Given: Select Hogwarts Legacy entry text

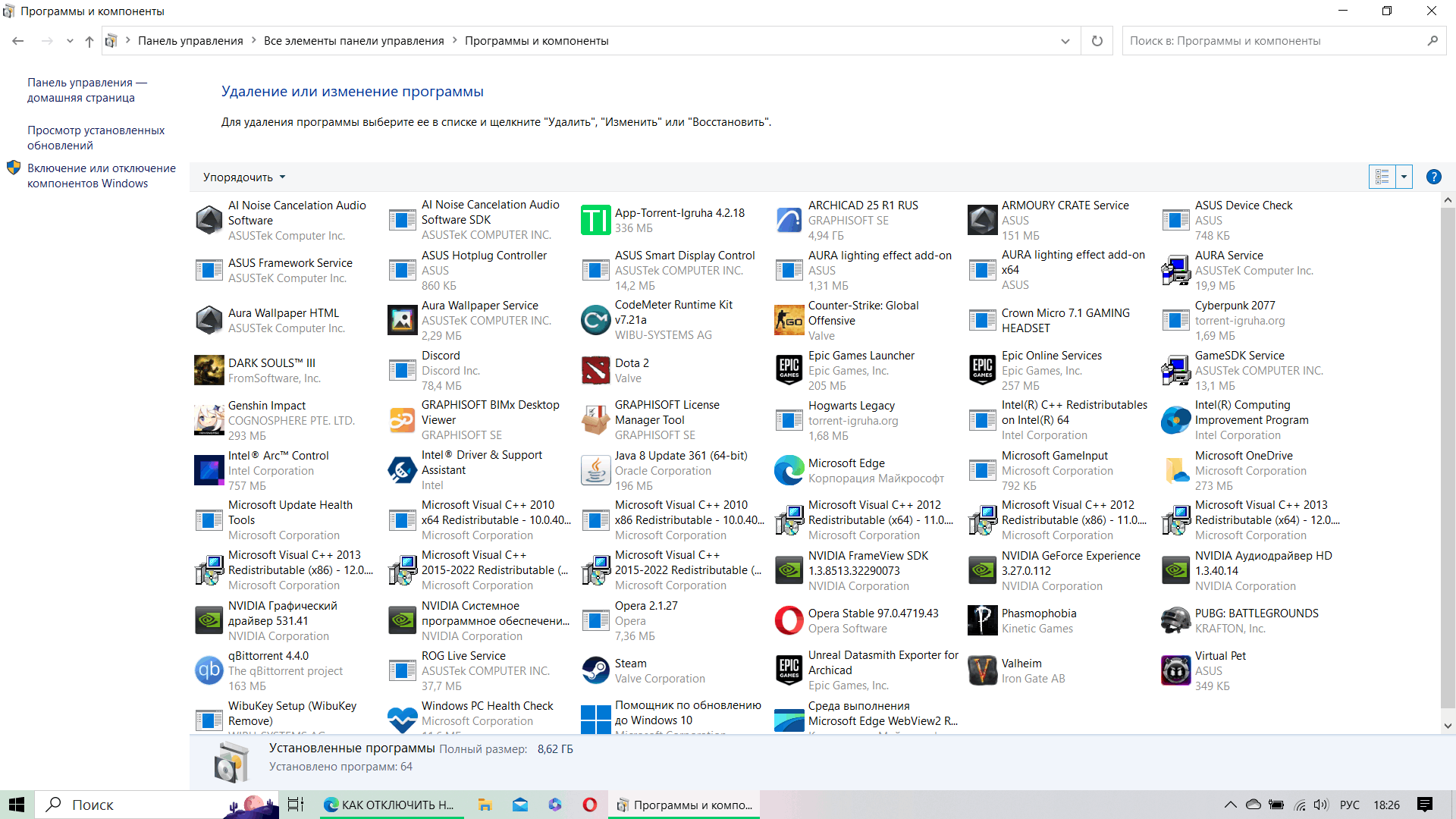Looking at the screenshot, I should (x=851, y=406).
